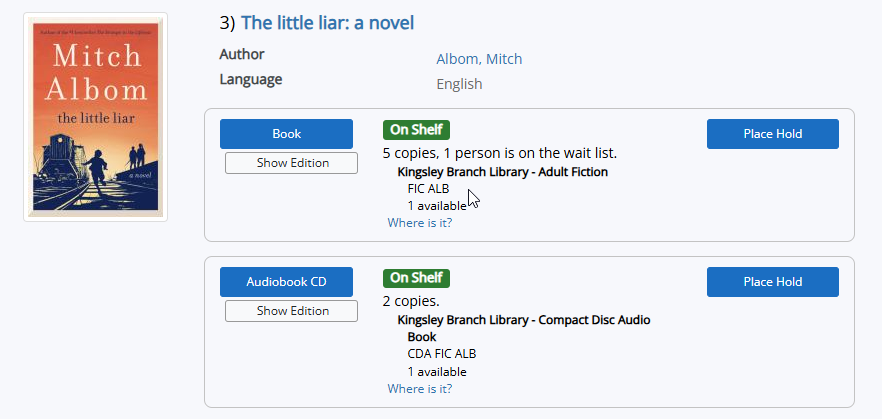882x419 pixels.
Task: Open 'The little liar: a novel' title link
Action: pyautogui.click(x=327, y=23)
